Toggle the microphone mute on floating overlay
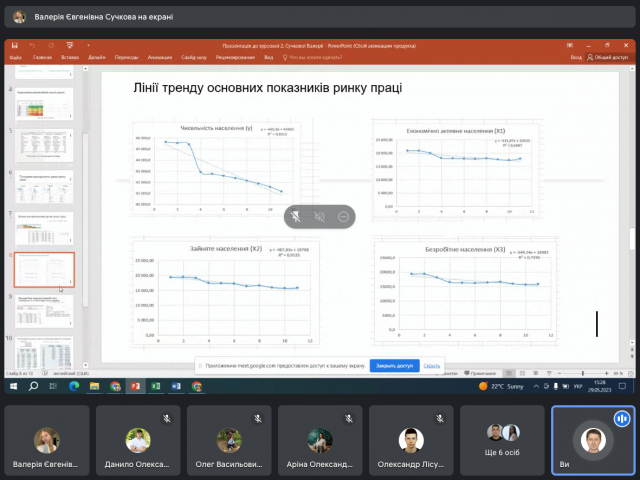 tap(296, 216)
